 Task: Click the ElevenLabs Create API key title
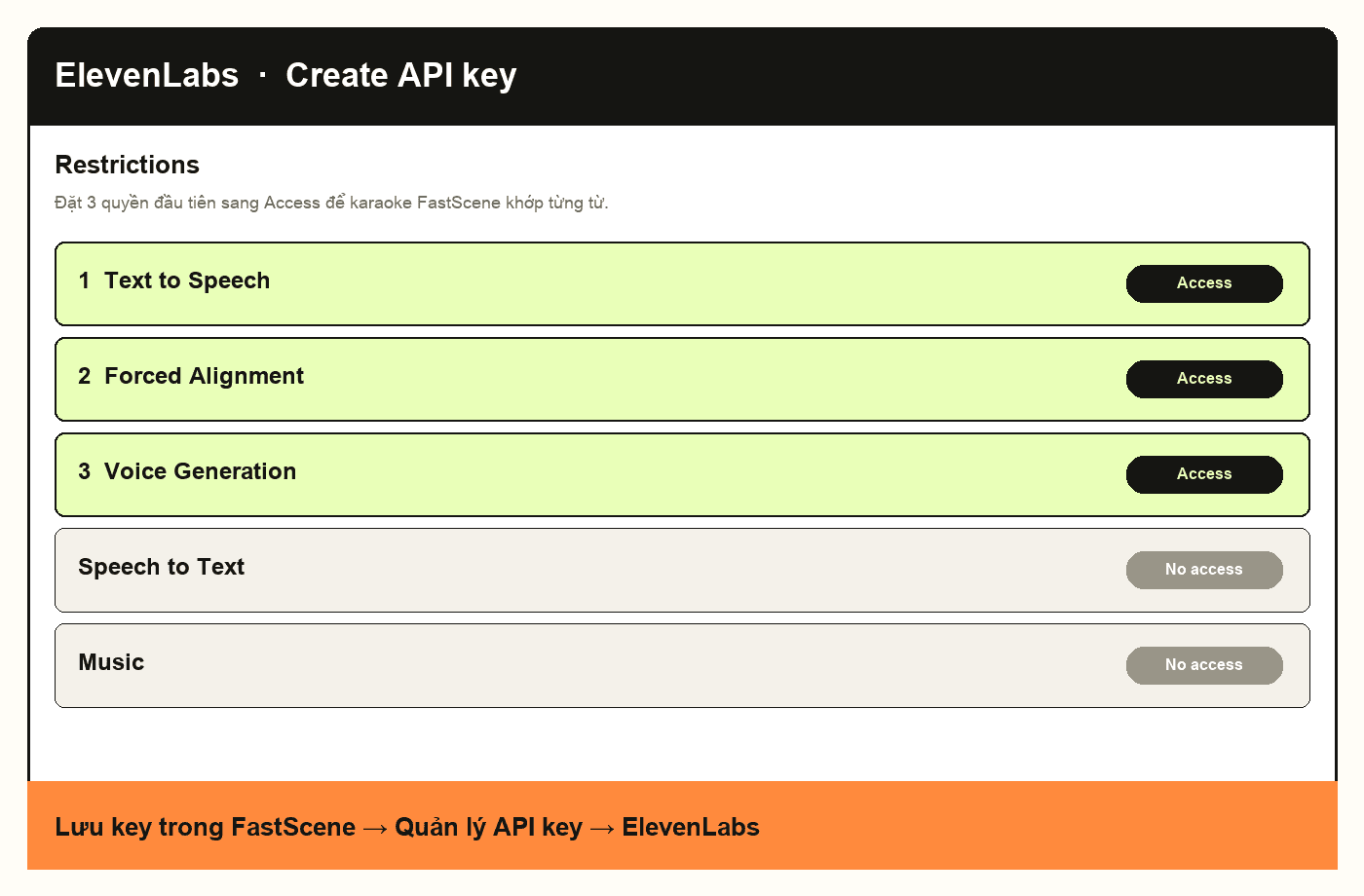(285, 75)
